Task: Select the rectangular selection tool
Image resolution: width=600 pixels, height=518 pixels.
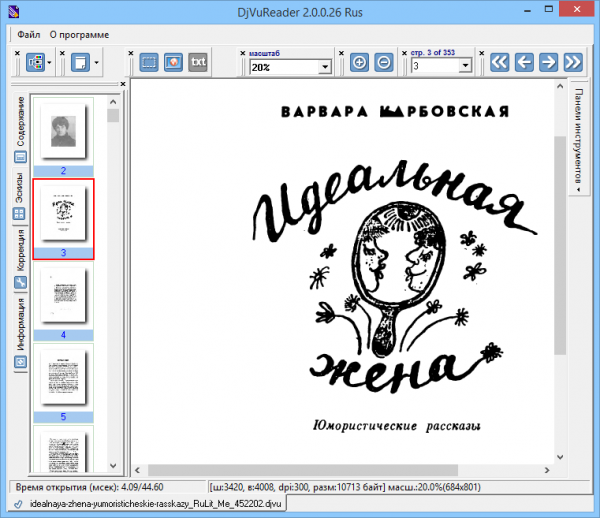Action: (x=149, y=62)
